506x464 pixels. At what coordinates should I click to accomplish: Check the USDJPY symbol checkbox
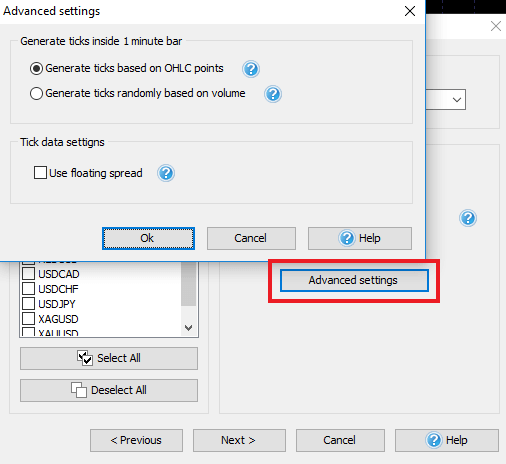click(x=28, y=304)
